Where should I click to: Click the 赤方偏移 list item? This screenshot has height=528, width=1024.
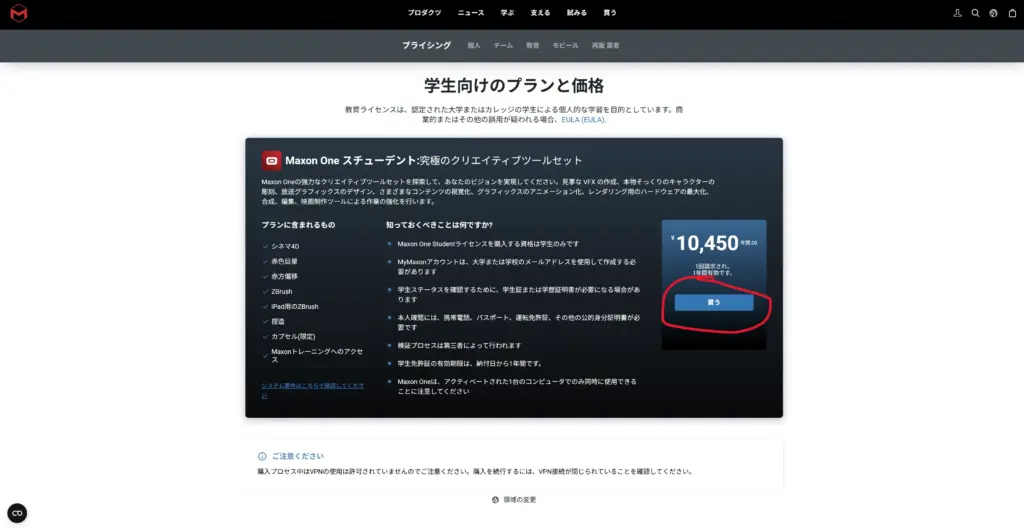point(284,276)
